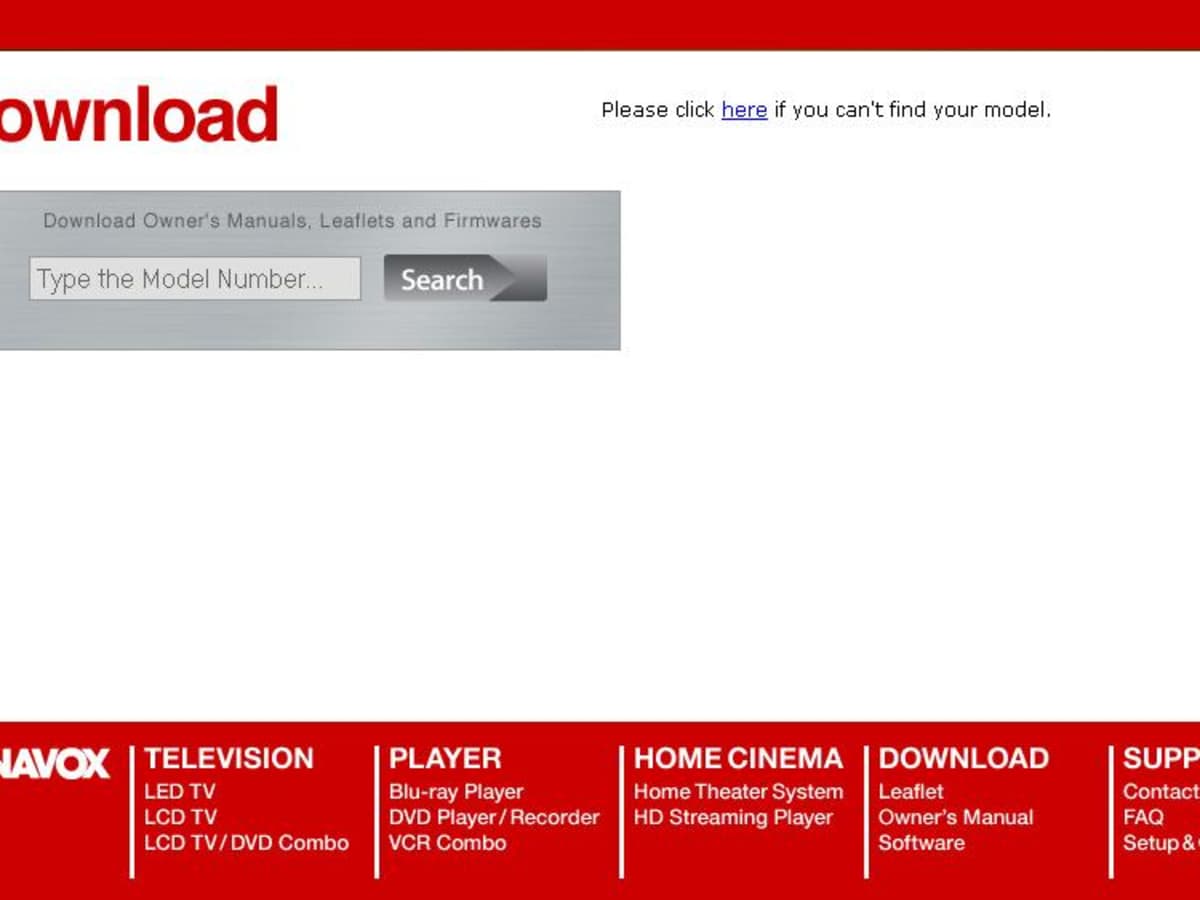Open the DVD Player/Recorder link
This screenshot has width=1200, height=900.
click(x=494, y=817)
